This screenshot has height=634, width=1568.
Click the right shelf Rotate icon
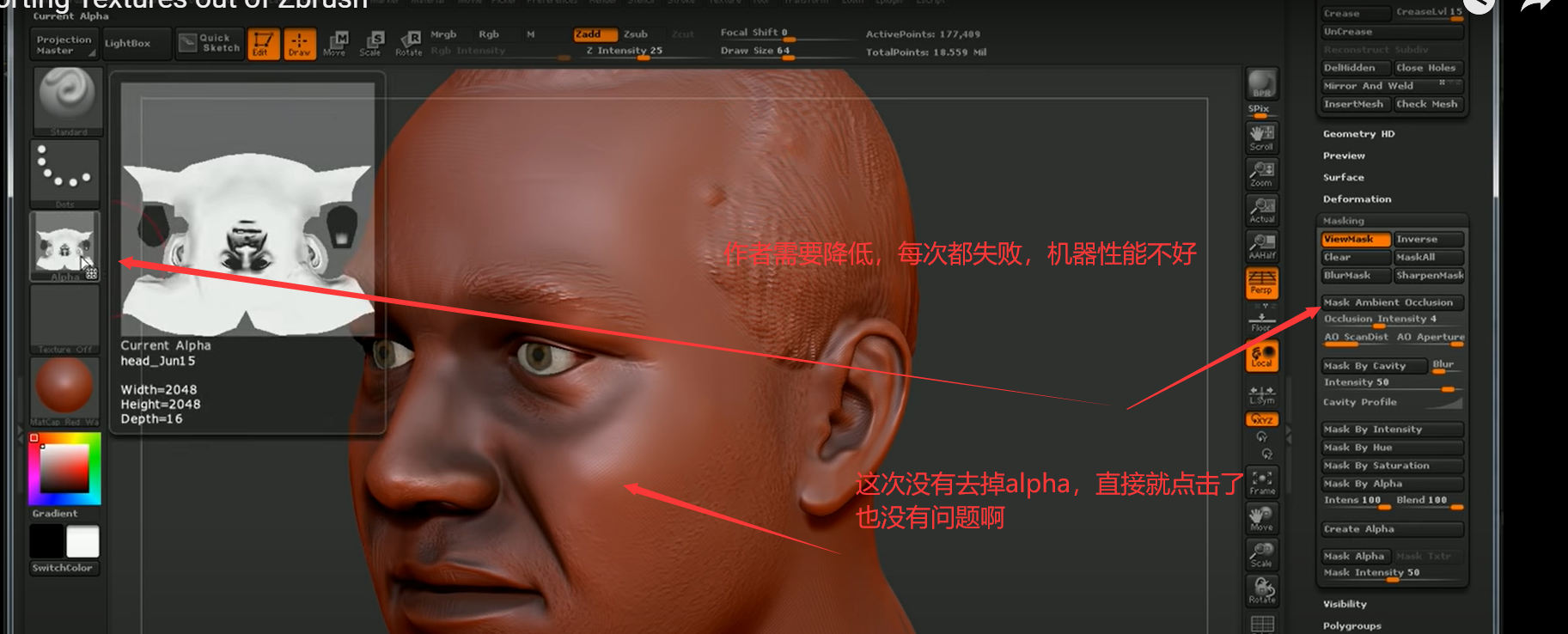(x=1261, y=591)
